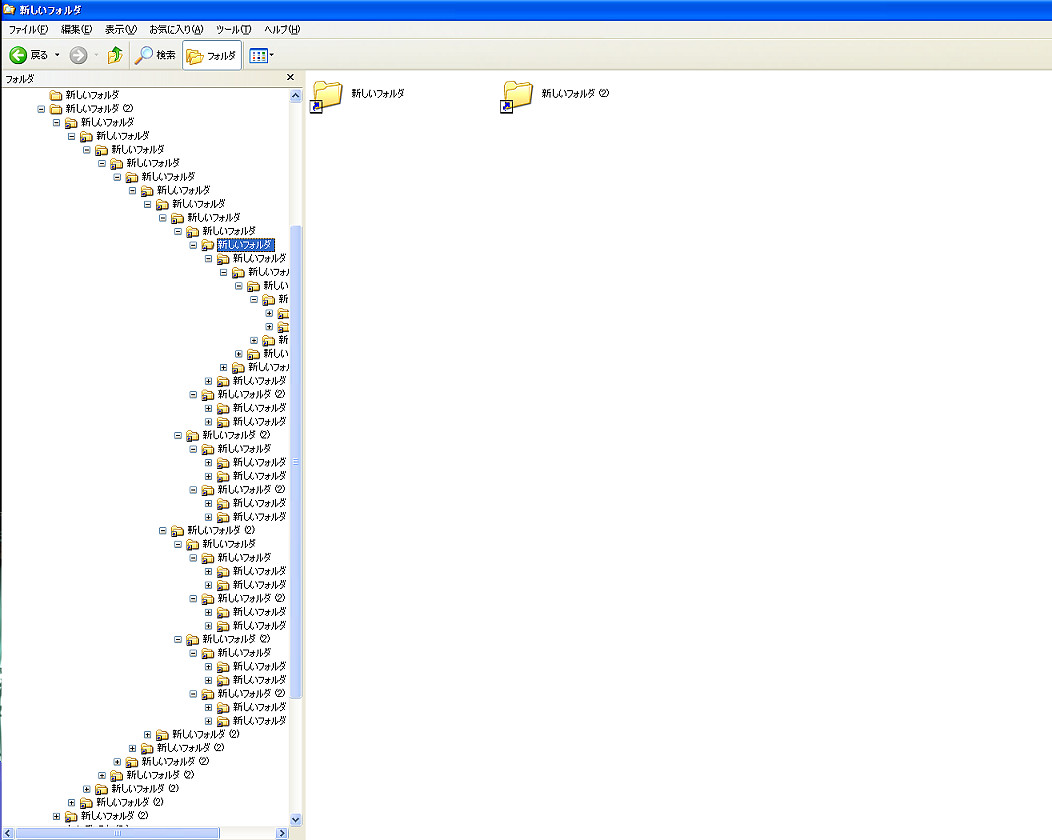The width and height of the screenshot is (1052, 840).
Task: Select tree row 新しいフォルダ lacking an expander
Action: (x=85, y=95)
